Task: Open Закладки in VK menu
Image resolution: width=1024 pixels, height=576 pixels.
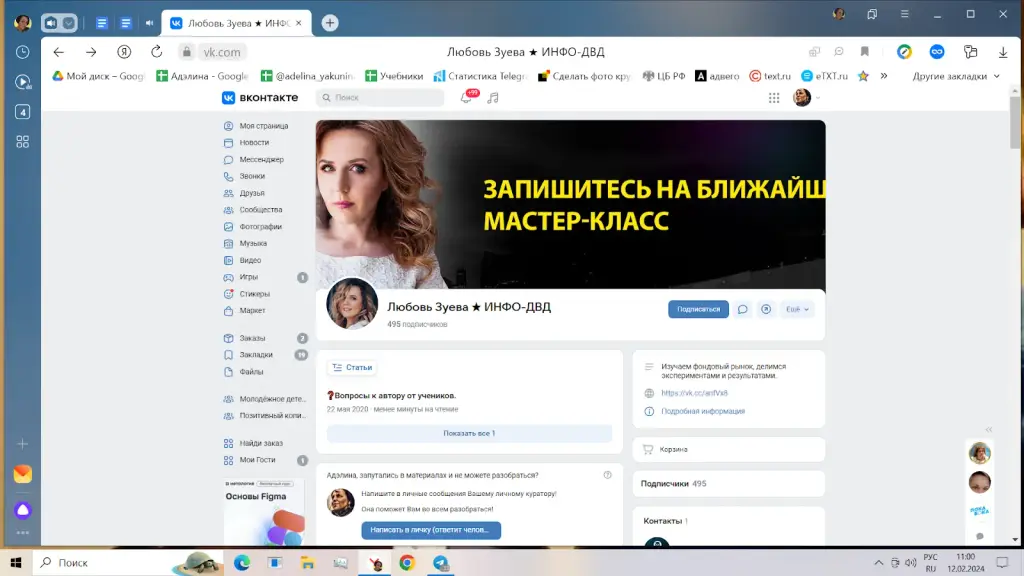Action: 256,355
